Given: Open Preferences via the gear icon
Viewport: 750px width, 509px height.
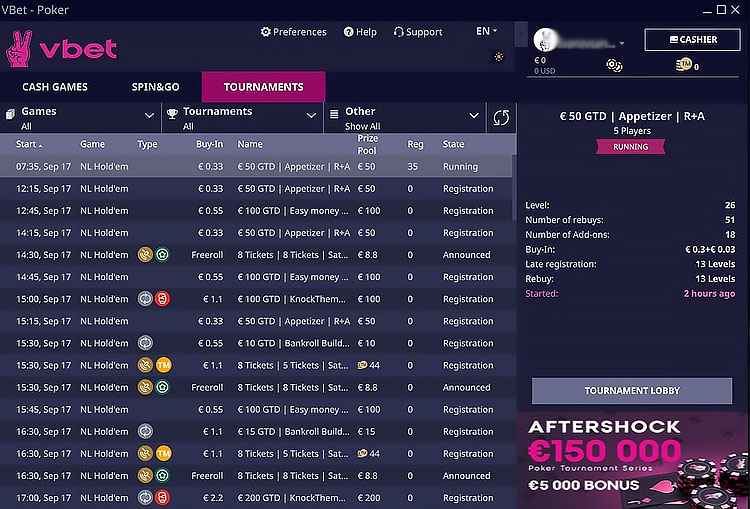Looking at the screenshot, I should 266,32.
